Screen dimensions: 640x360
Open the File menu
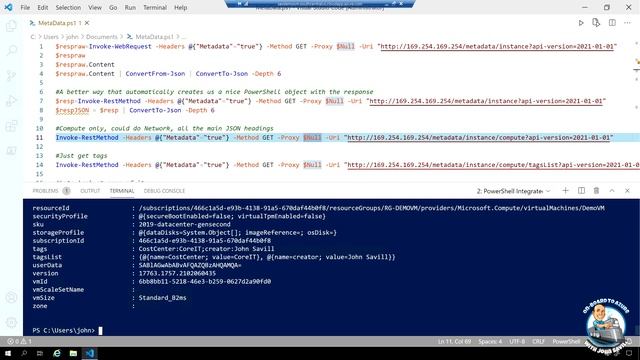pyautogui.click(x=25, y=7)
